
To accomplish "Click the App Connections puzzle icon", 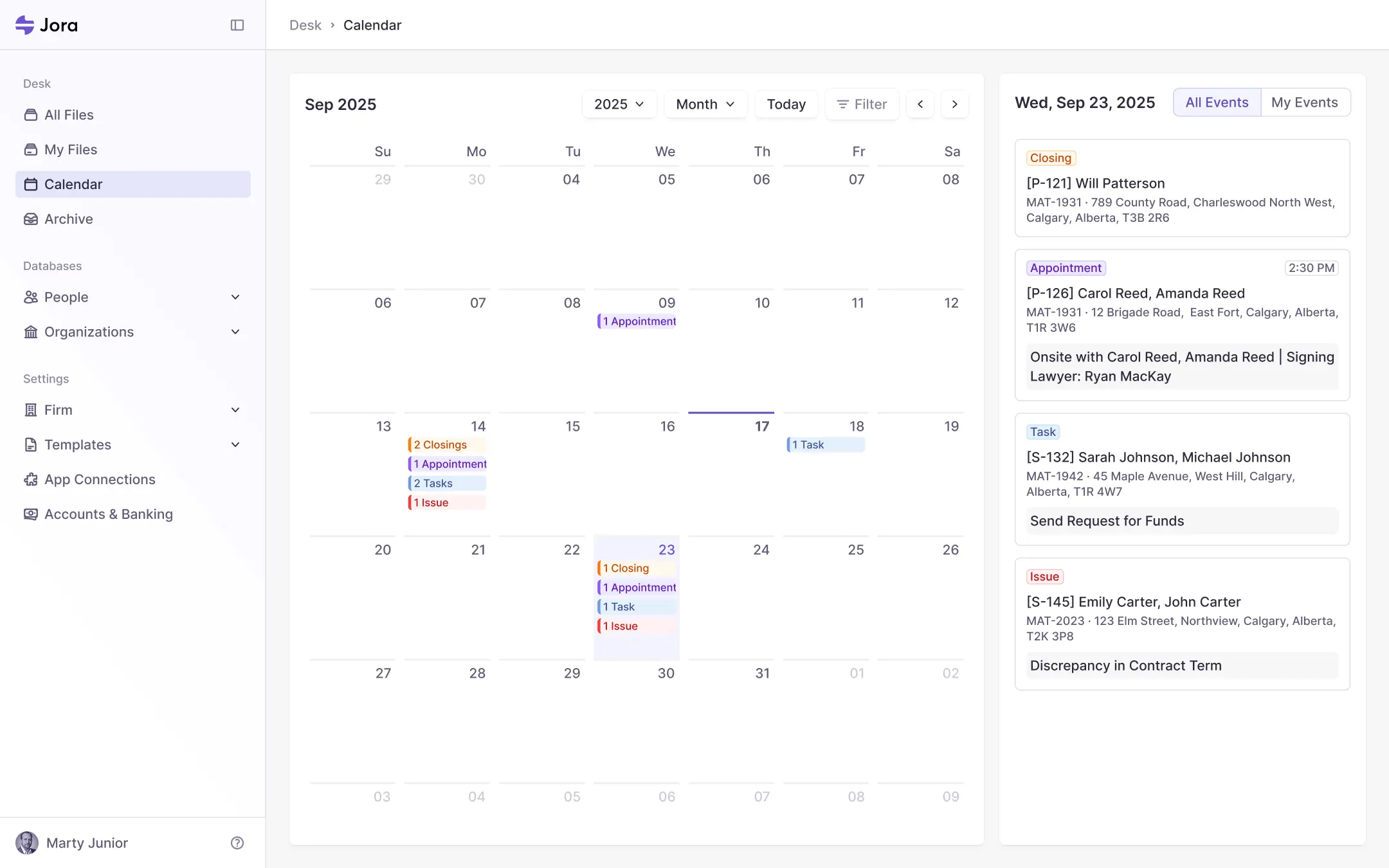I will (31, 480).
